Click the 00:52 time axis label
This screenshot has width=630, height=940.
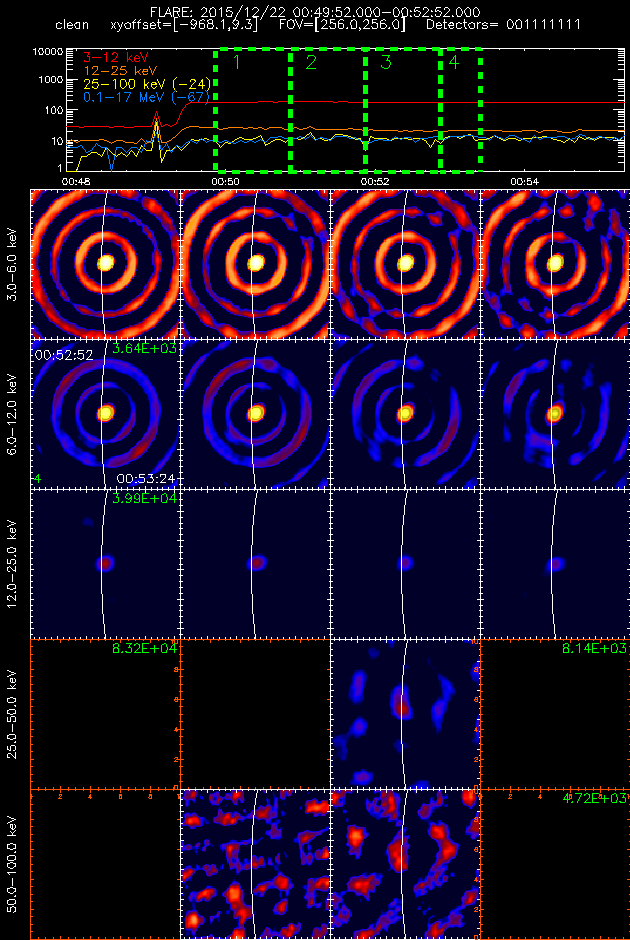pyautogui.click(x=375, y=180)
